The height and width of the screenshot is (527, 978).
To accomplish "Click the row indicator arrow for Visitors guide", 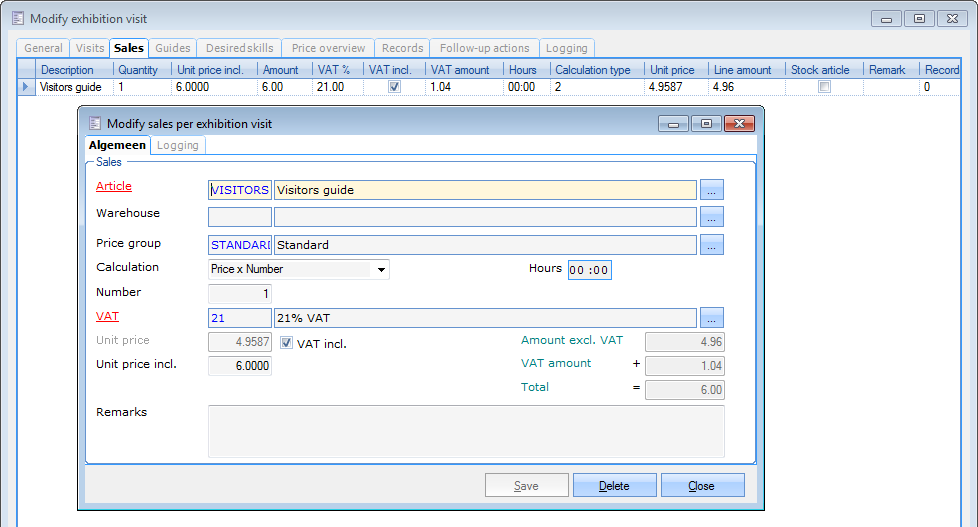I will point(26,87).
